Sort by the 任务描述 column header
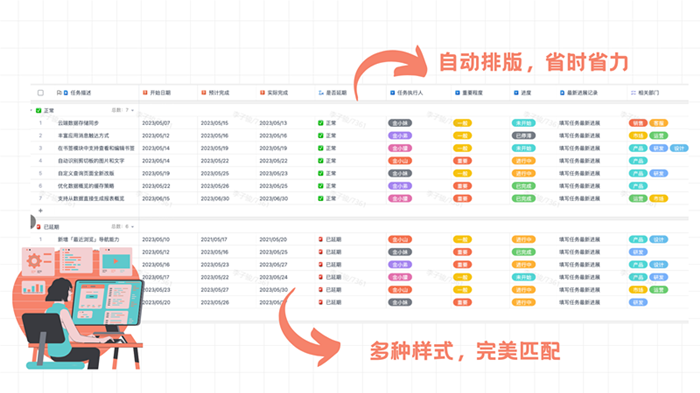This screenshot has width=700, height=393. pos(81,93)
